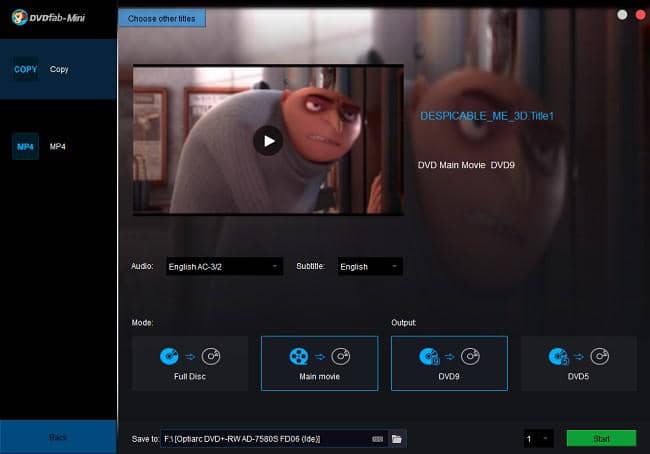650x454 pixels.
Task: Select the COPY mode icon in sidebar
Action: click(x=25, y=69)
